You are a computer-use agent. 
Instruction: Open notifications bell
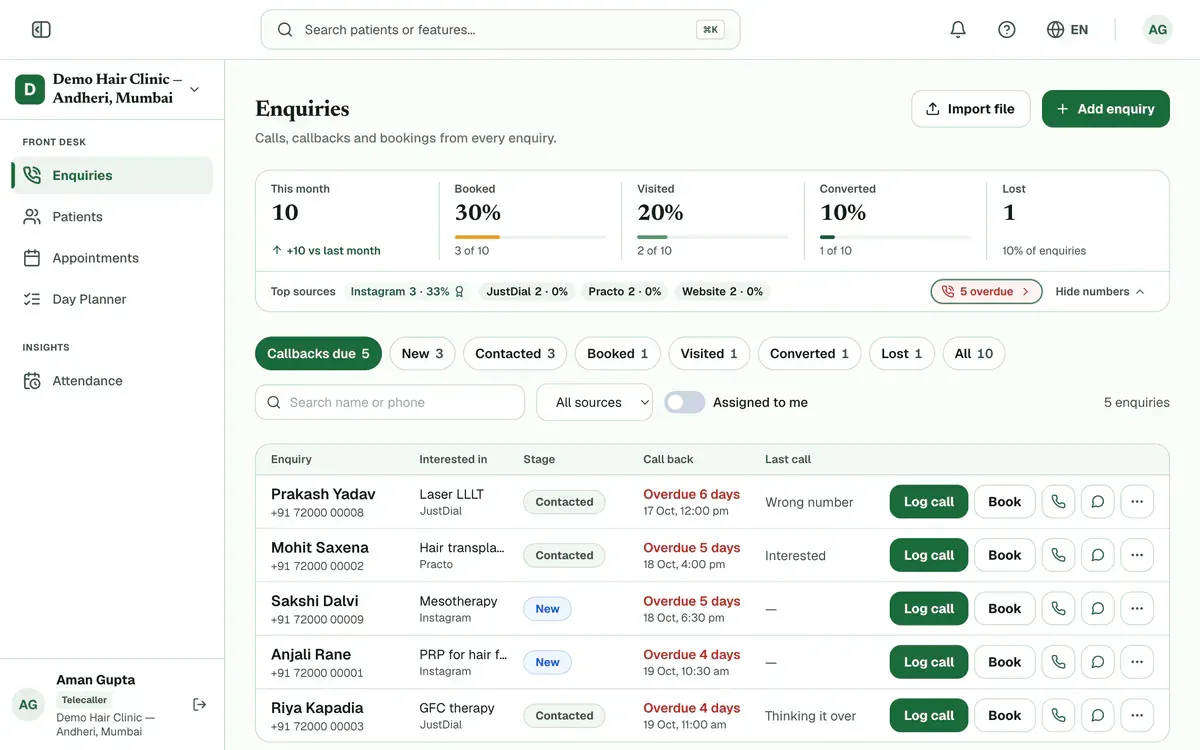(x=958, y=30)
